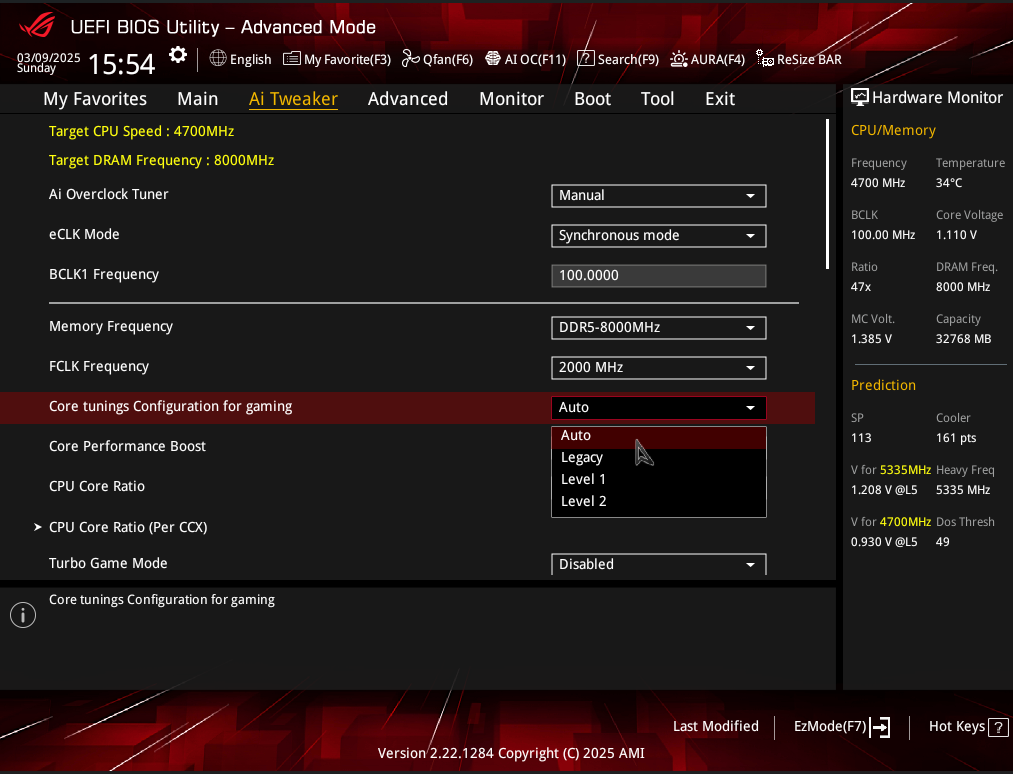Open AURA(F4) lighting settings
Screen dimensions: 1013x774
point(707,59)
